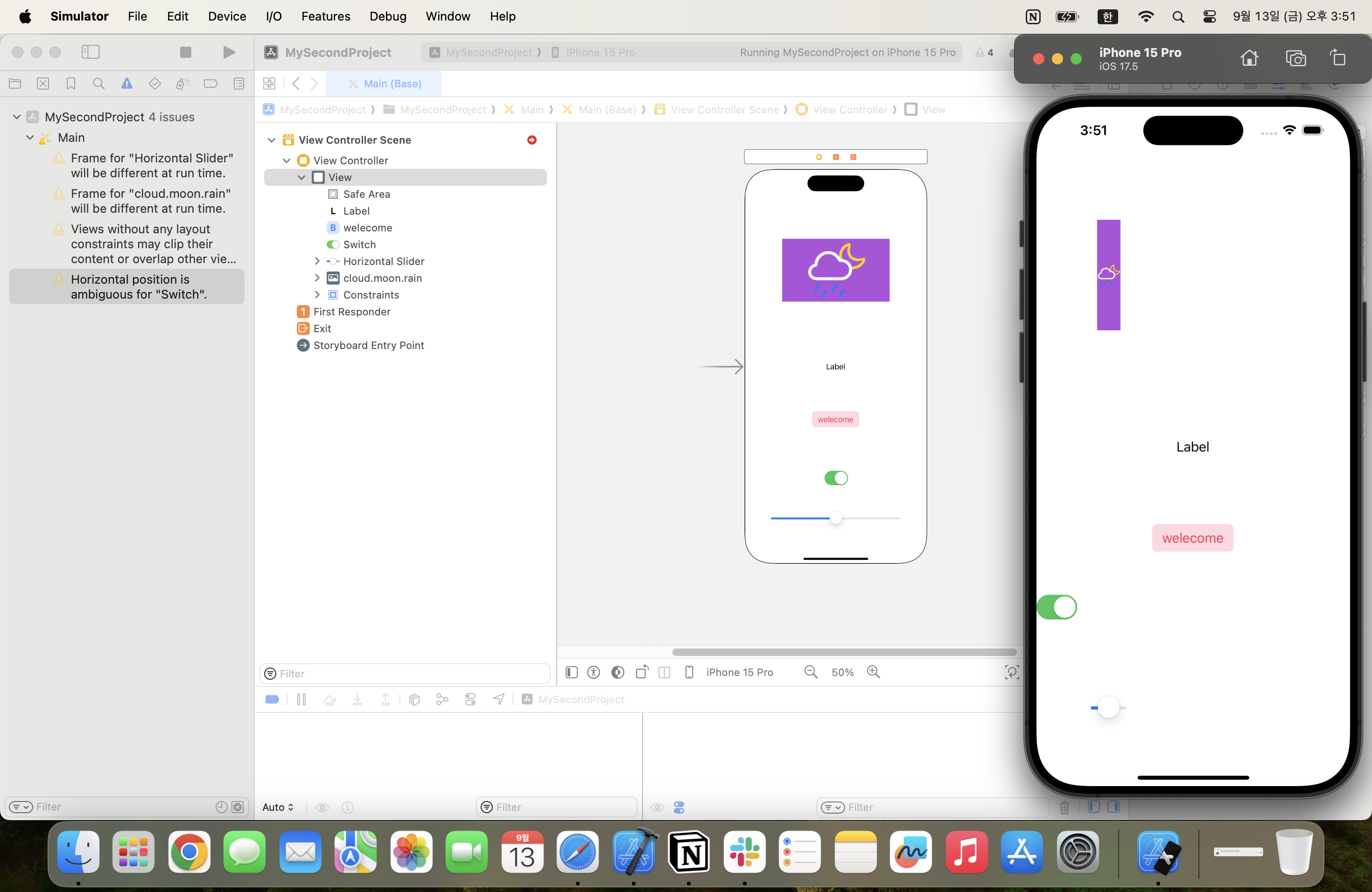Toggle breakpoints activation in debug bar
This screenshot has height=892, width=1372.
point(272,699)
